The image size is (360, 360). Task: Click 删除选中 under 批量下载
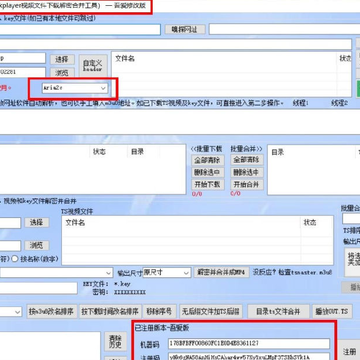pos(208,172)
